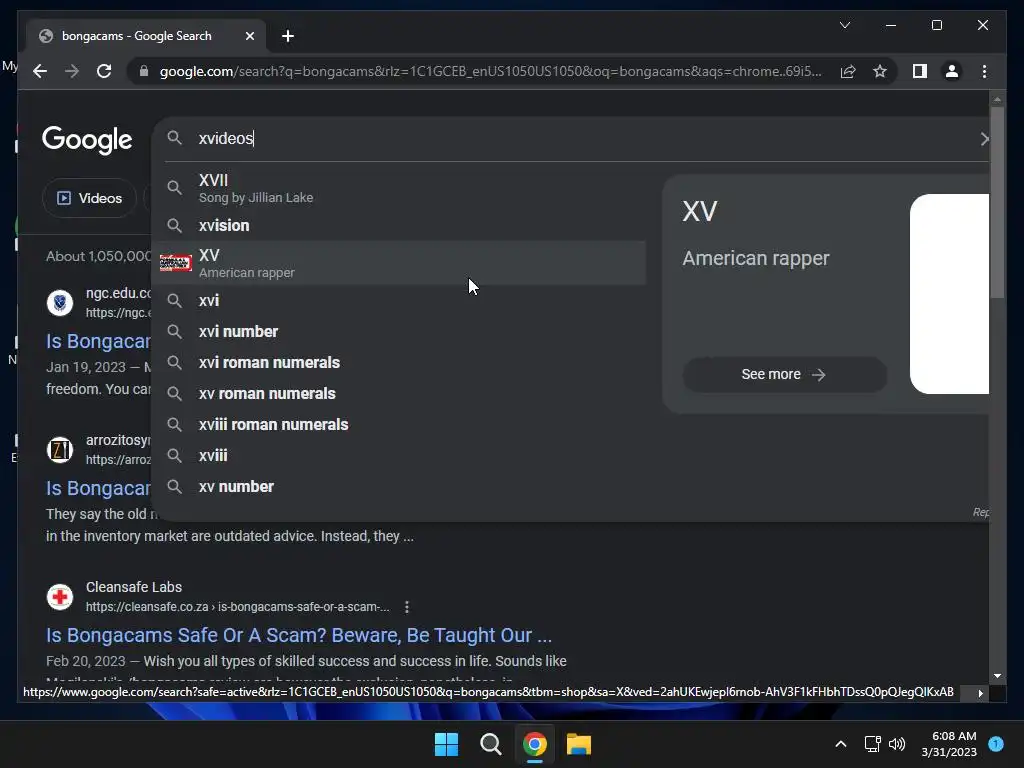Go back to the previous page
The image size is (1024, 768).
pos(40,71)
